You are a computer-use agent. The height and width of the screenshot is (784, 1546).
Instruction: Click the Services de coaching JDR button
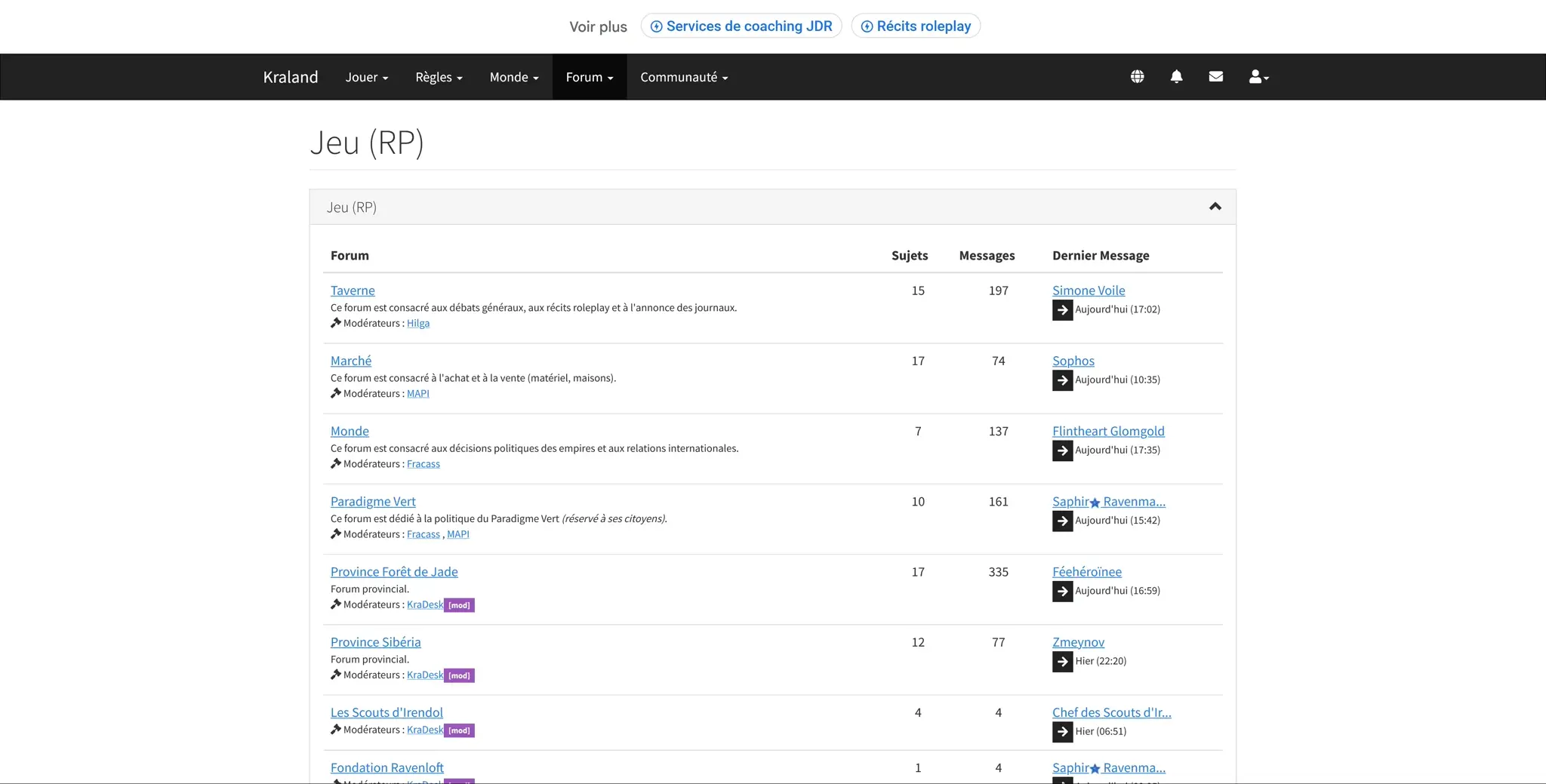pos(741,26)
